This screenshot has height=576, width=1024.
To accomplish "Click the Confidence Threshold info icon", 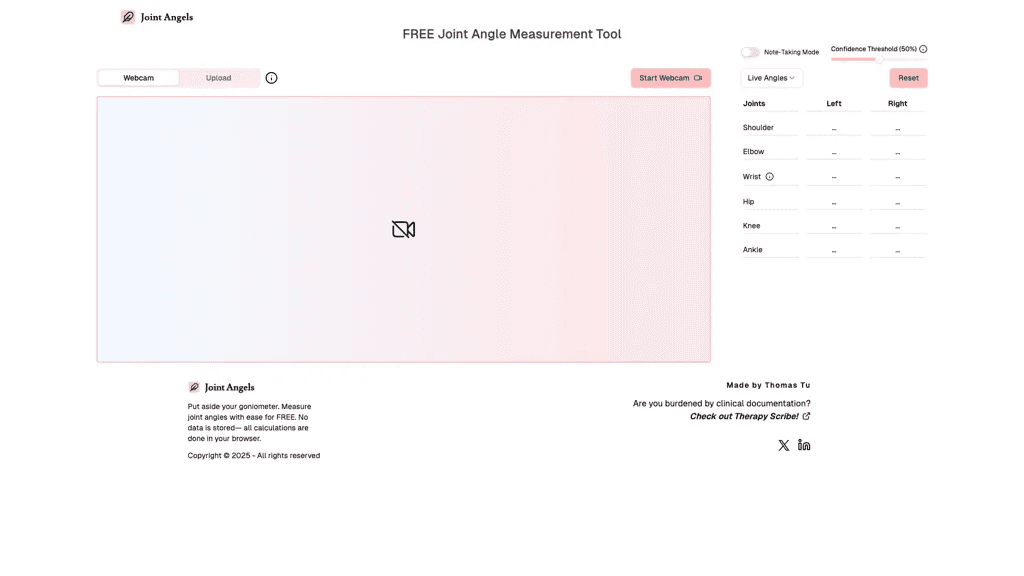I will [x=923, y=49].
